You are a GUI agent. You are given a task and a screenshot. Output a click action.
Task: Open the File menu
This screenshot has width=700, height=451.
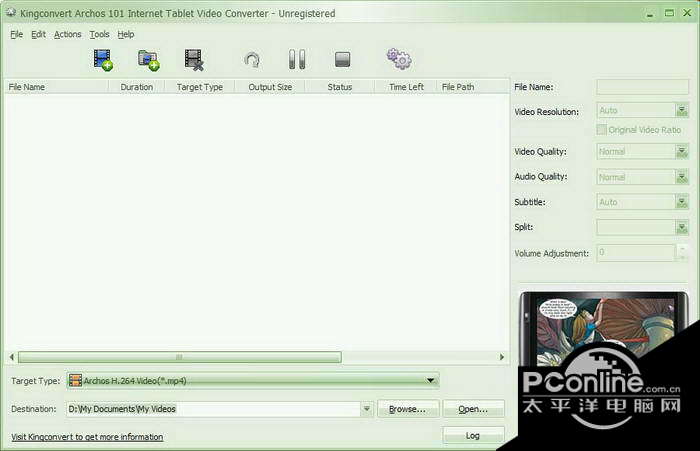click(x=17, y=34)
